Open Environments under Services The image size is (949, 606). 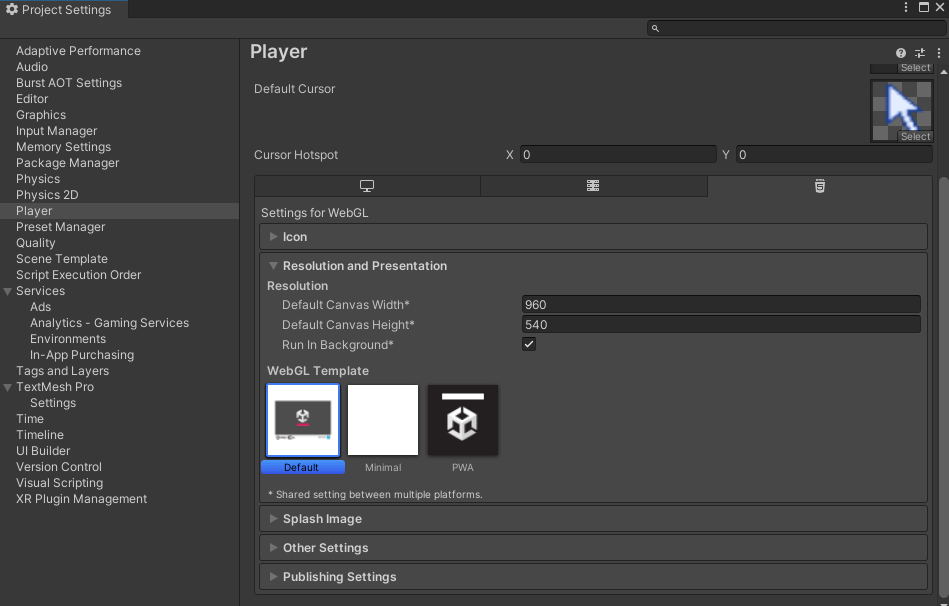[68, 339]
